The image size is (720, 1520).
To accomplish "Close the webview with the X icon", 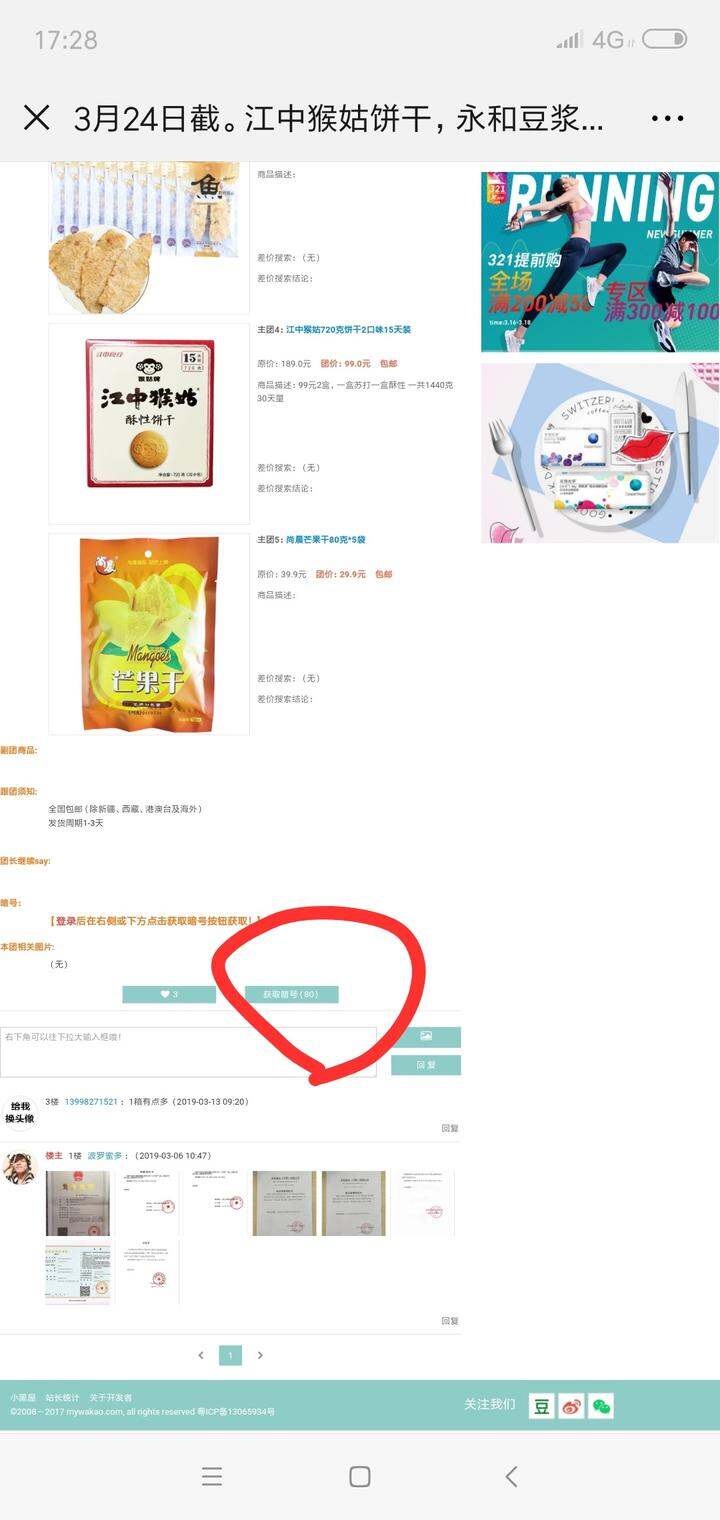I will pyautogui.click(x=36, y=119).
